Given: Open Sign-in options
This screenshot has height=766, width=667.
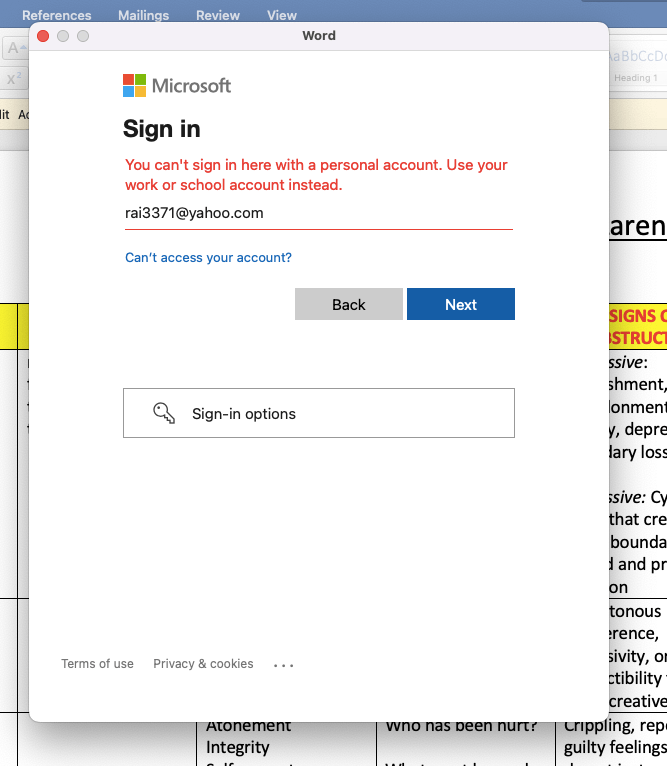Looking at the screenshot, I should 319,413.
